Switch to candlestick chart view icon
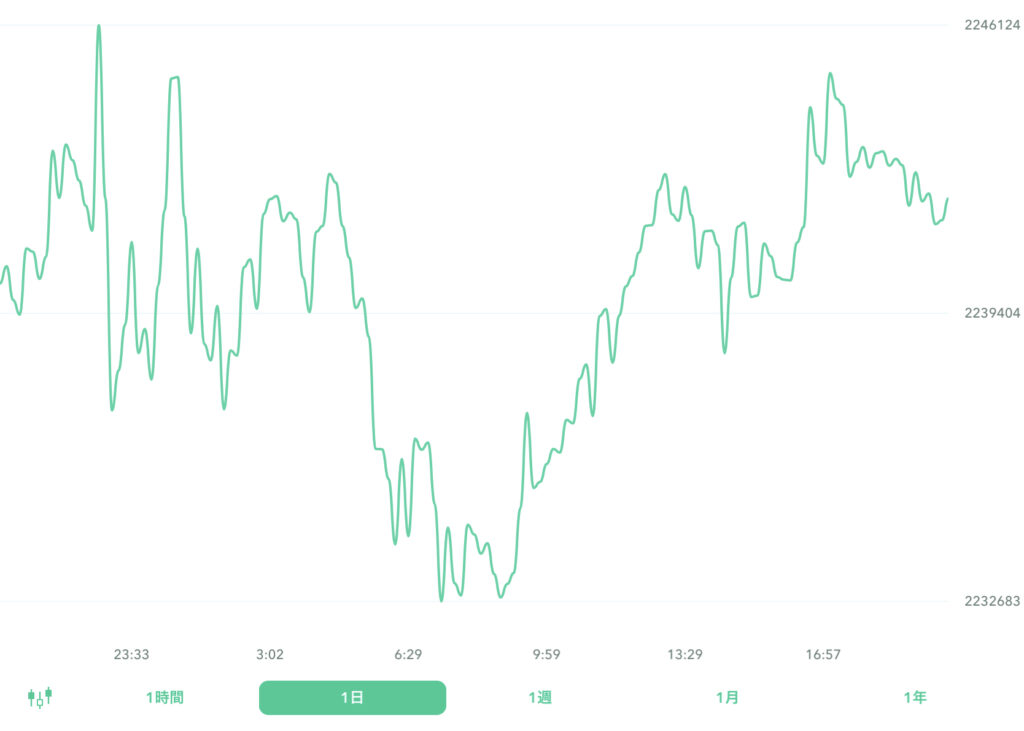 (x=39, y=697)
